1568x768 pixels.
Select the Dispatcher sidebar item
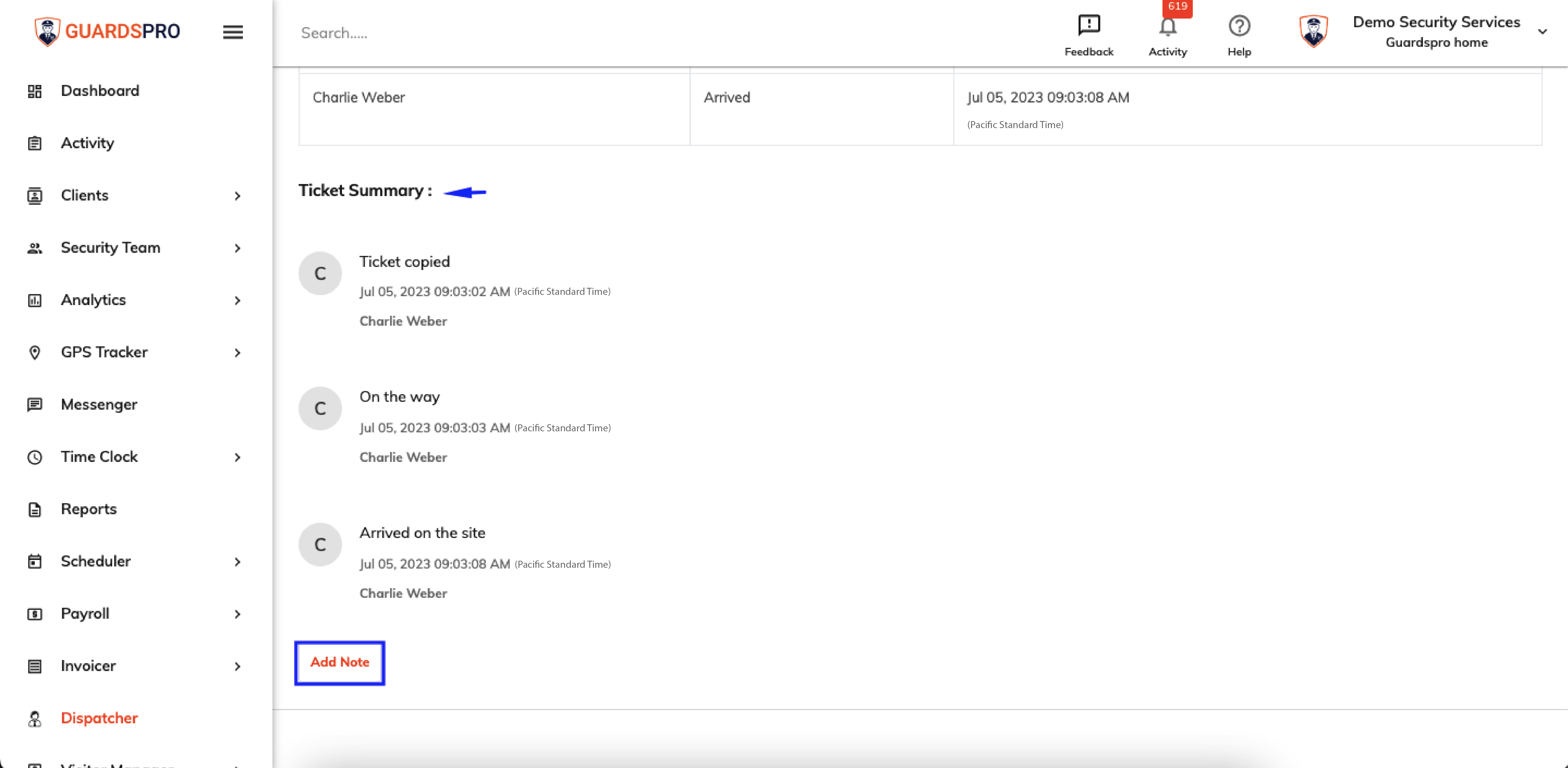coord(99,718)
